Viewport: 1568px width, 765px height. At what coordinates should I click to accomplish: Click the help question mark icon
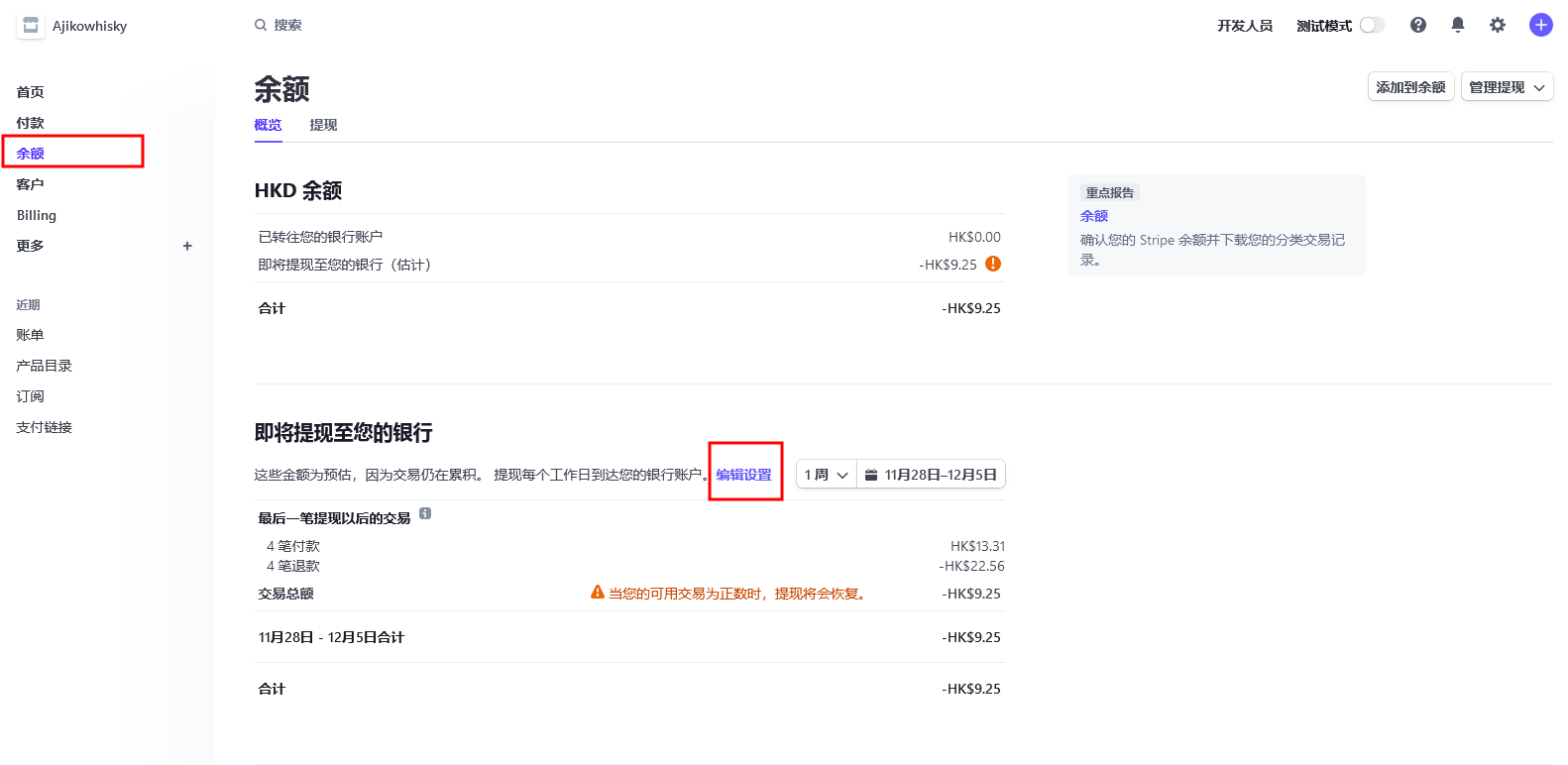[1418, 25]
